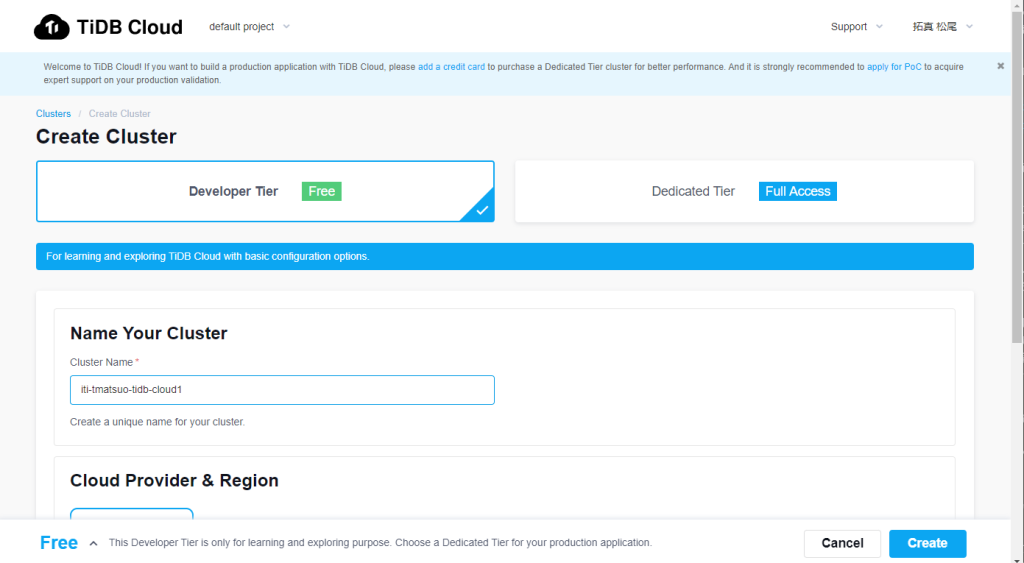This screenshot has height=563, width=1024.
Task: Expand the Free pricing summary caret
Action: (x=93, y=543)
